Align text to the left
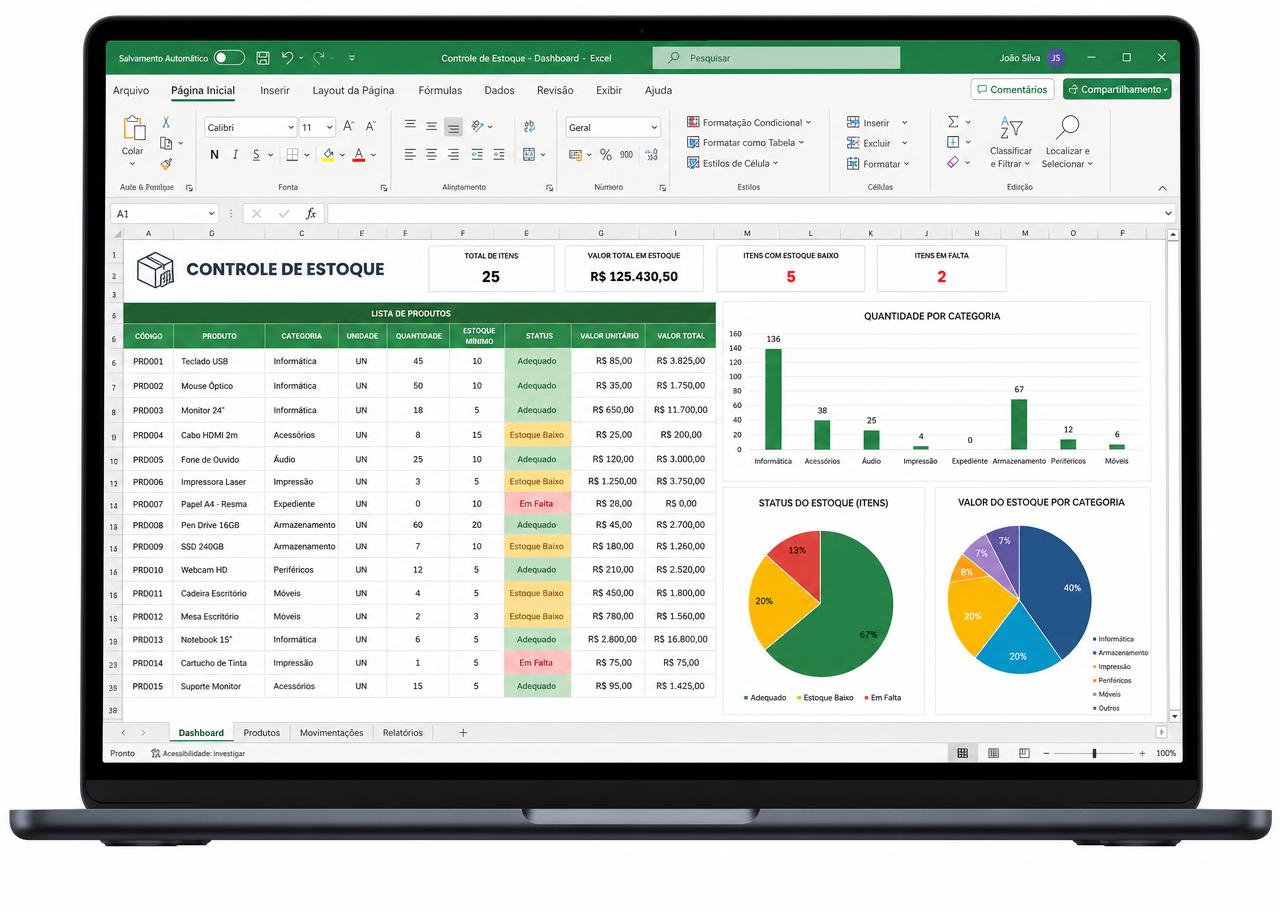Image resolution: width=1280 pixels, height=912 pixels. click(410, 155)
